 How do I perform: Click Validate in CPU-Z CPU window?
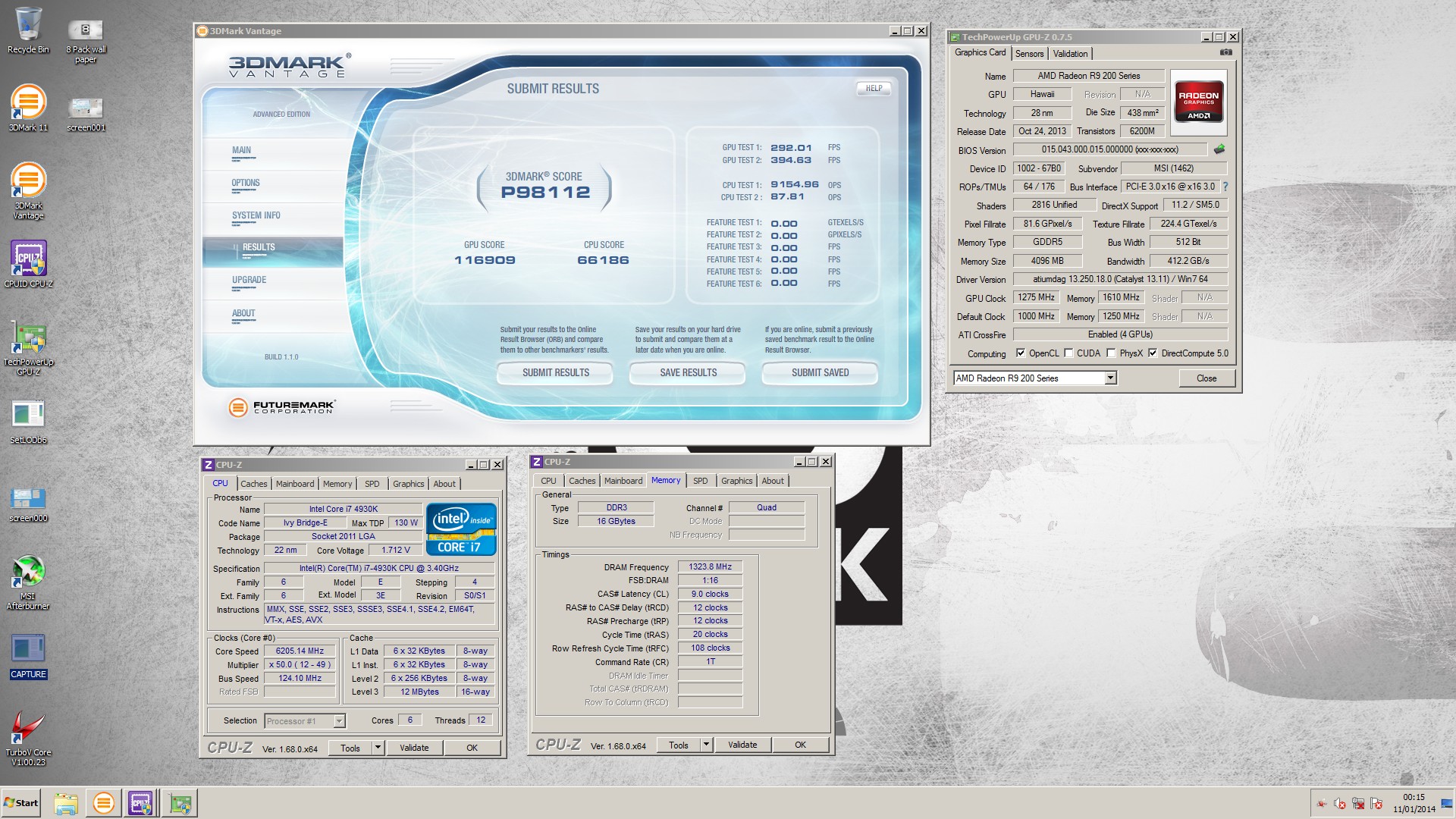(x=414, y=748)
